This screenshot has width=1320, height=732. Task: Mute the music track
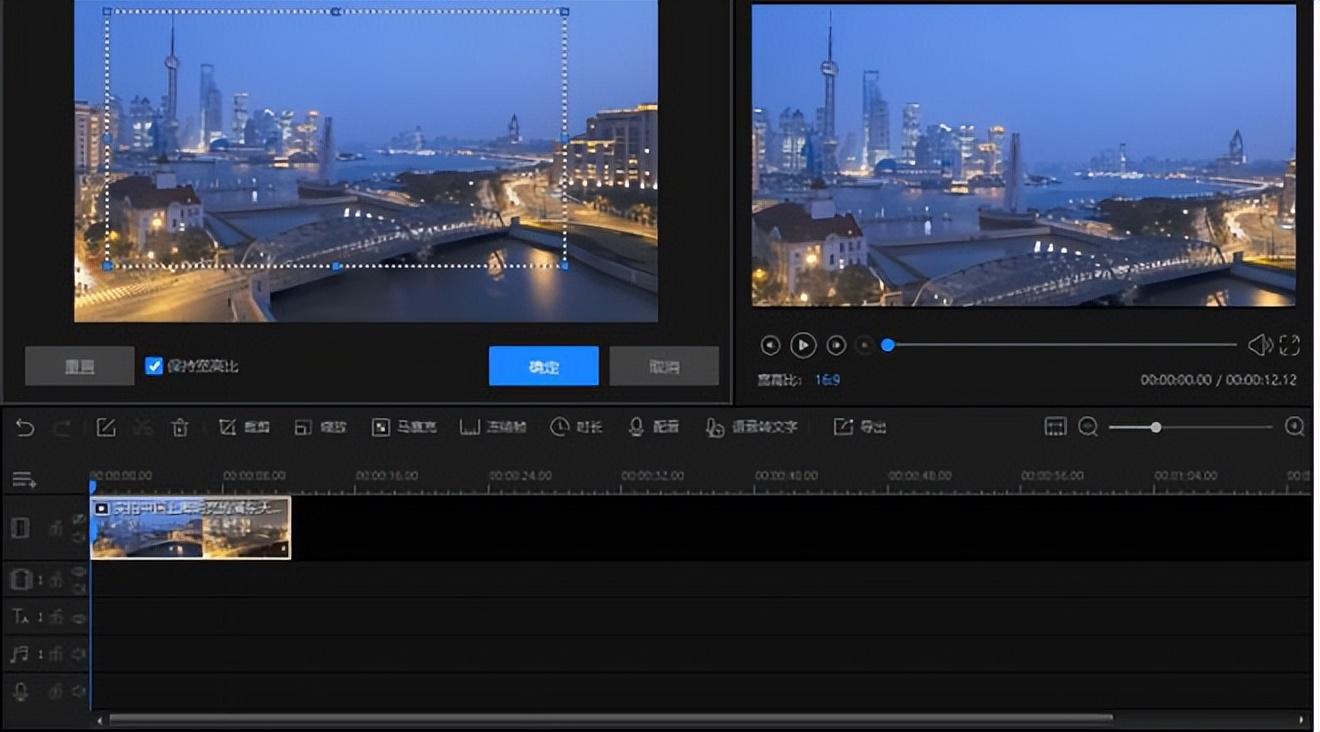point(78,654)
